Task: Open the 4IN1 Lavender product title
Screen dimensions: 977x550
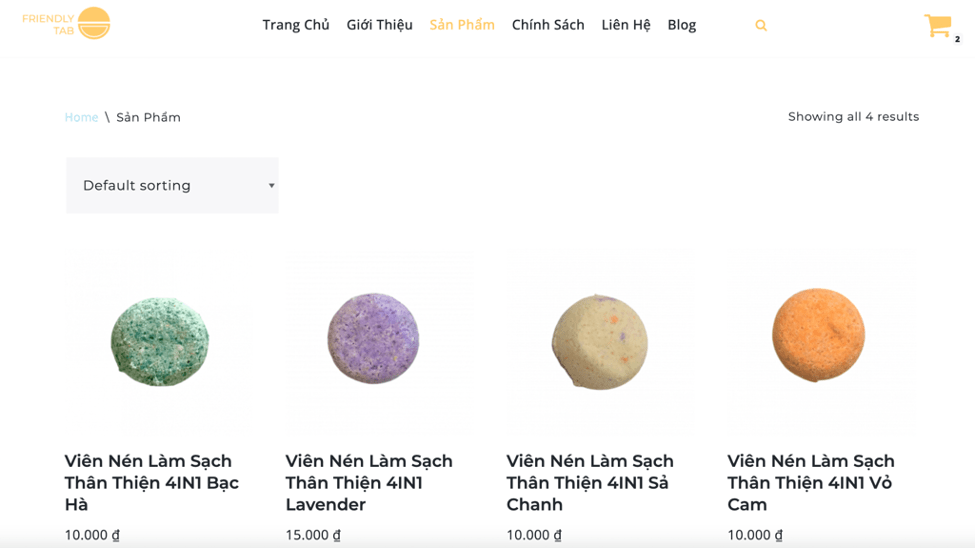Action: (369, 483)
